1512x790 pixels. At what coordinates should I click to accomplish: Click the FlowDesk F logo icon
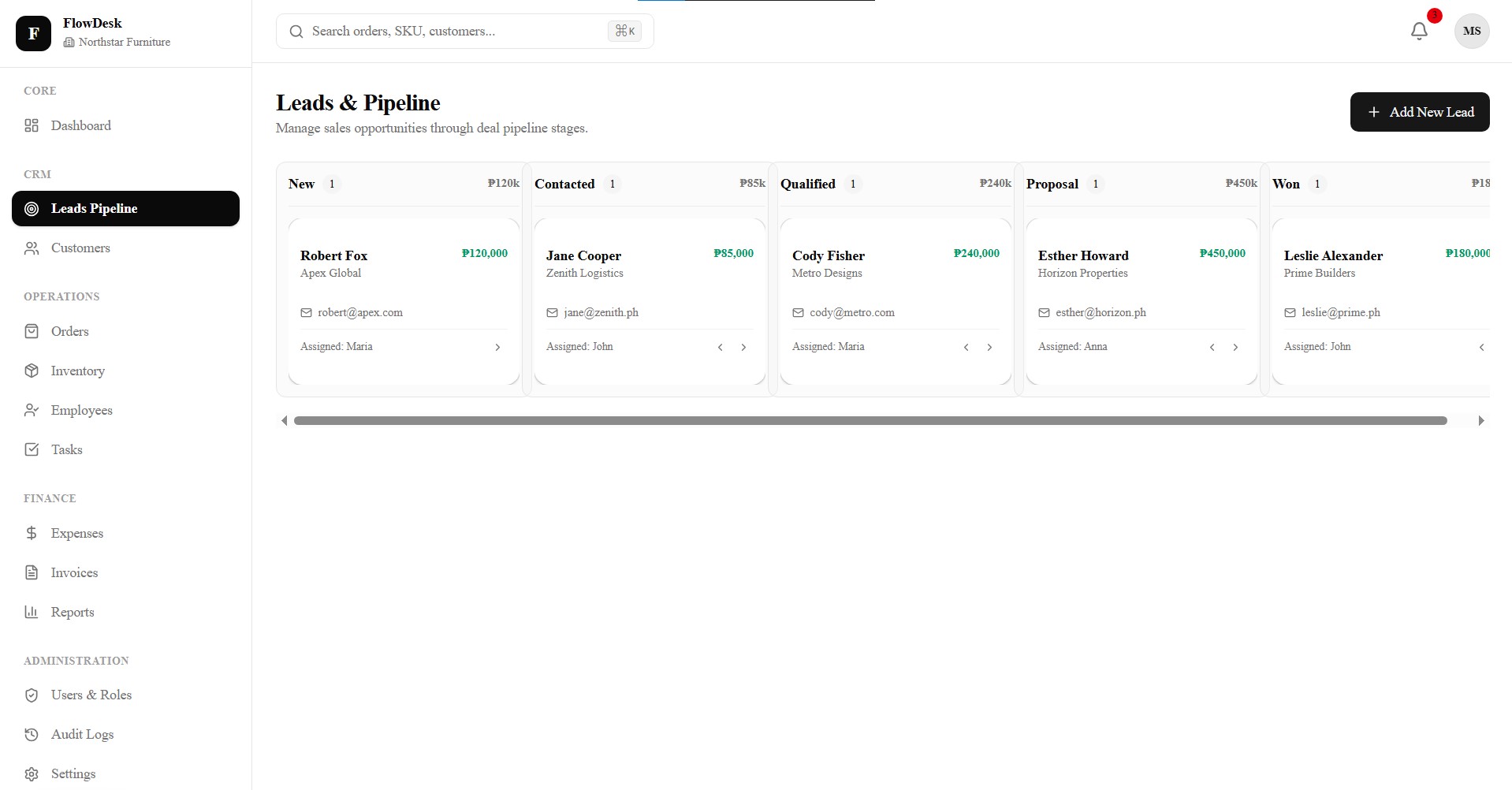tap(33, 33)
